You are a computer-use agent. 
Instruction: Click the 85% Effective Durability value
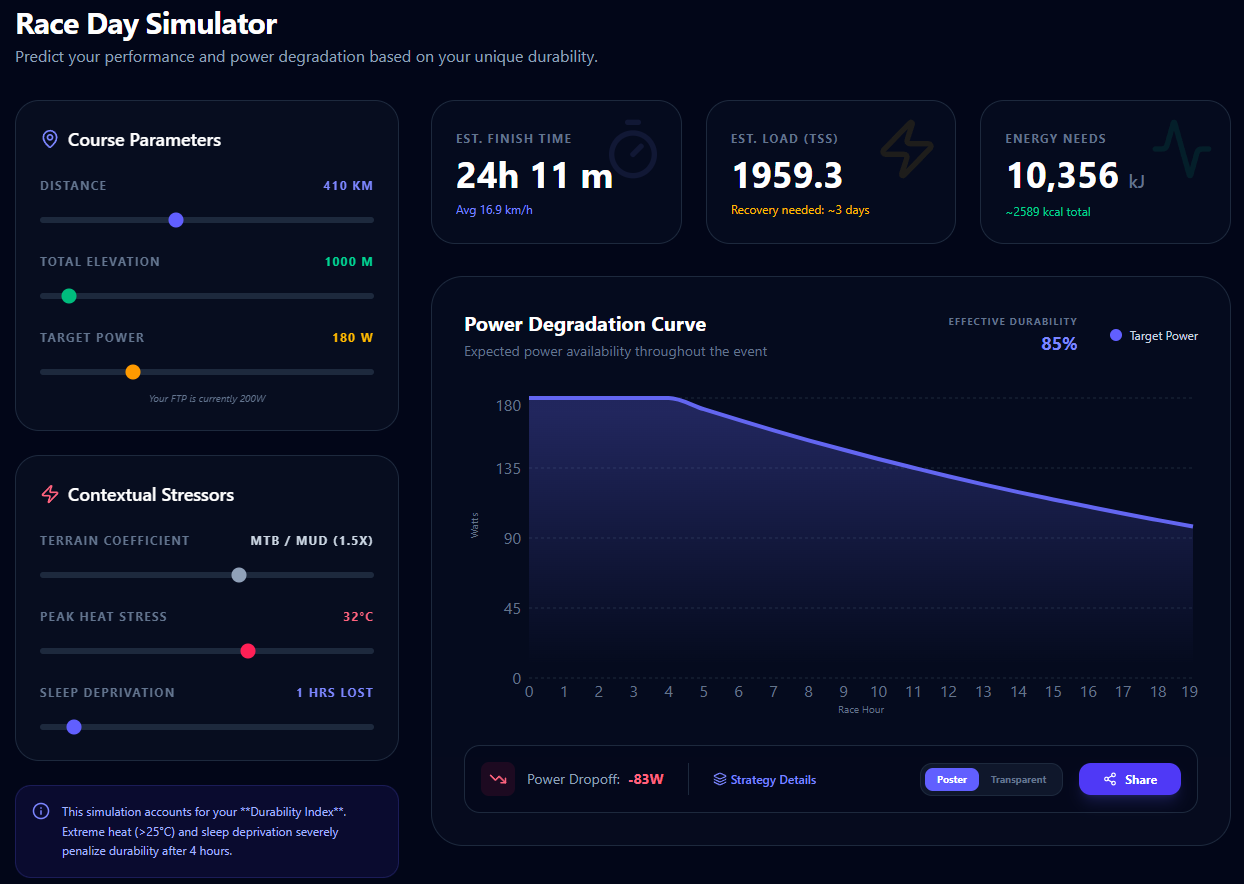tap(1058, 344)
